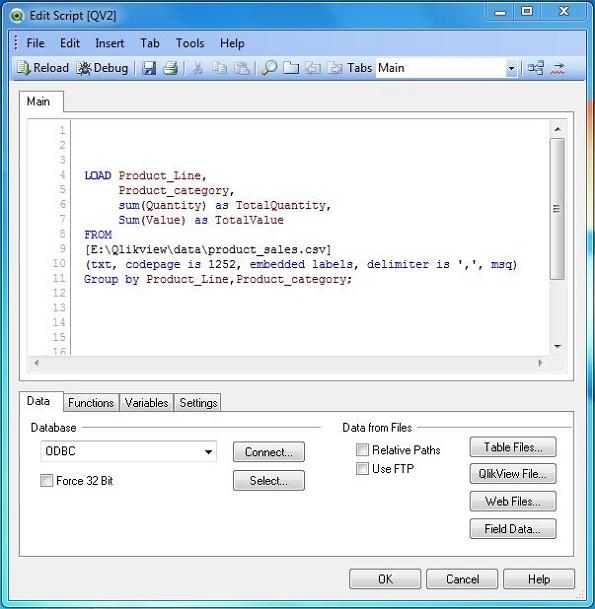Enable the Use FTP checkbox
The height and width of the screenshot is (609, 595).
(x=362, y=469)
